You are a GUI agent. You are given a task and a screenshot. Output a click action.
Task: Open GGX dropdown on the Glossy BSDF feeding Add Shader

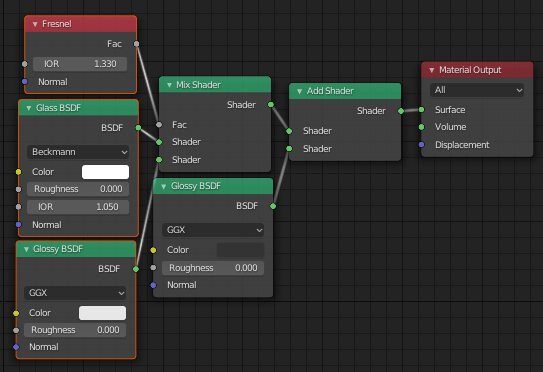click(213, 230)
